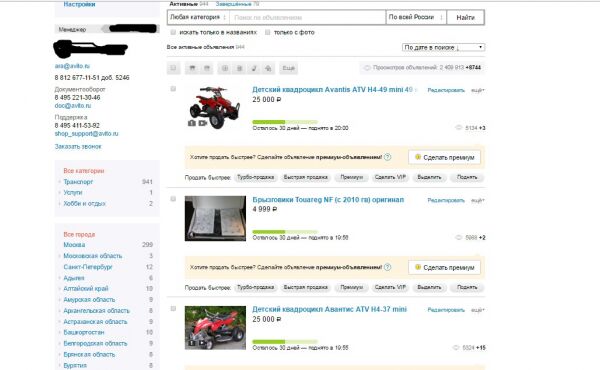Click the Поиск по объявлениям search field
This screenshot has height=370, width=600.
(x=308, y=17)
